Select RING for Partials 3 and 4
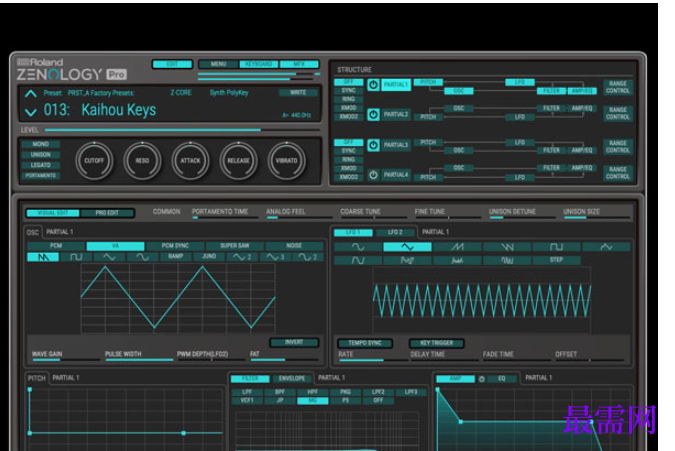Viewport: 675px width, 451px height. pyautogui.click(x=349, y=159)
